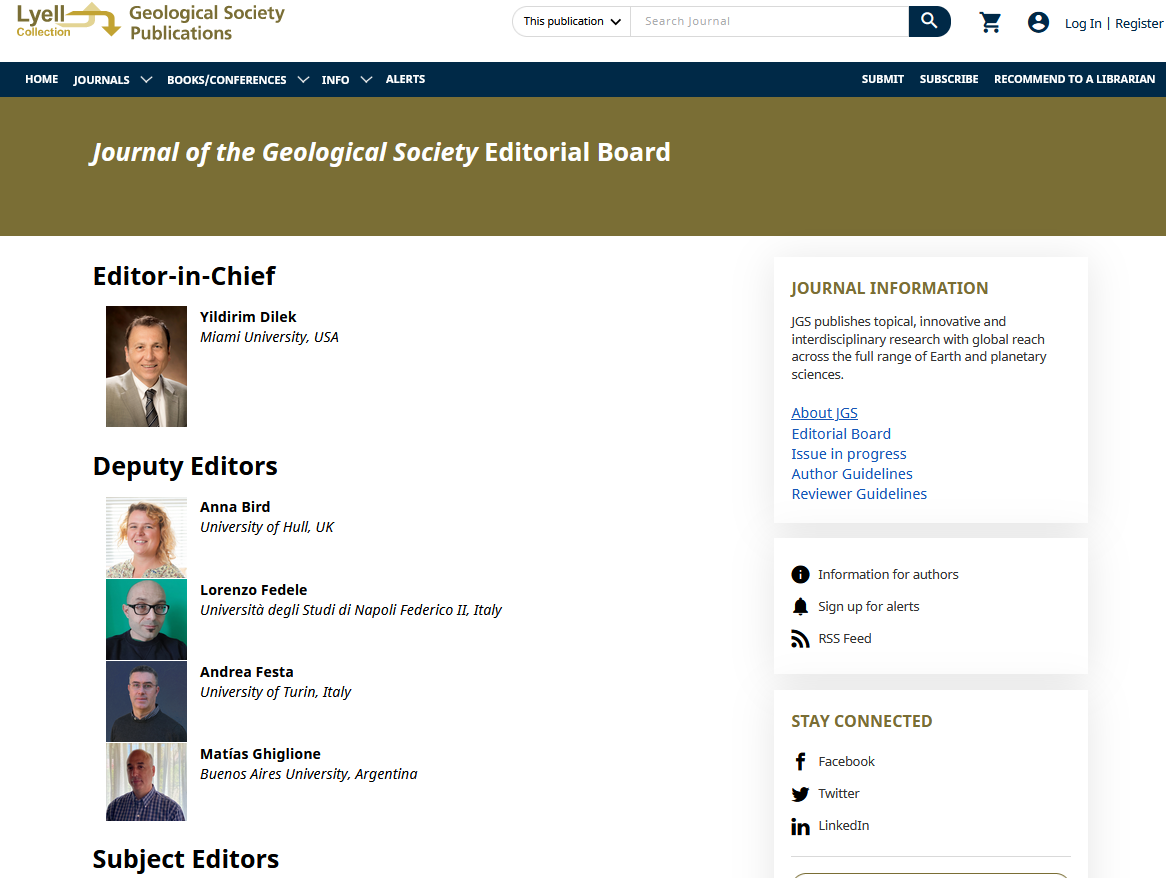Click the RSS Feed icon
Image resolution: width=1166 pixels, height=878 pixels.
click(x=800, y=639)
